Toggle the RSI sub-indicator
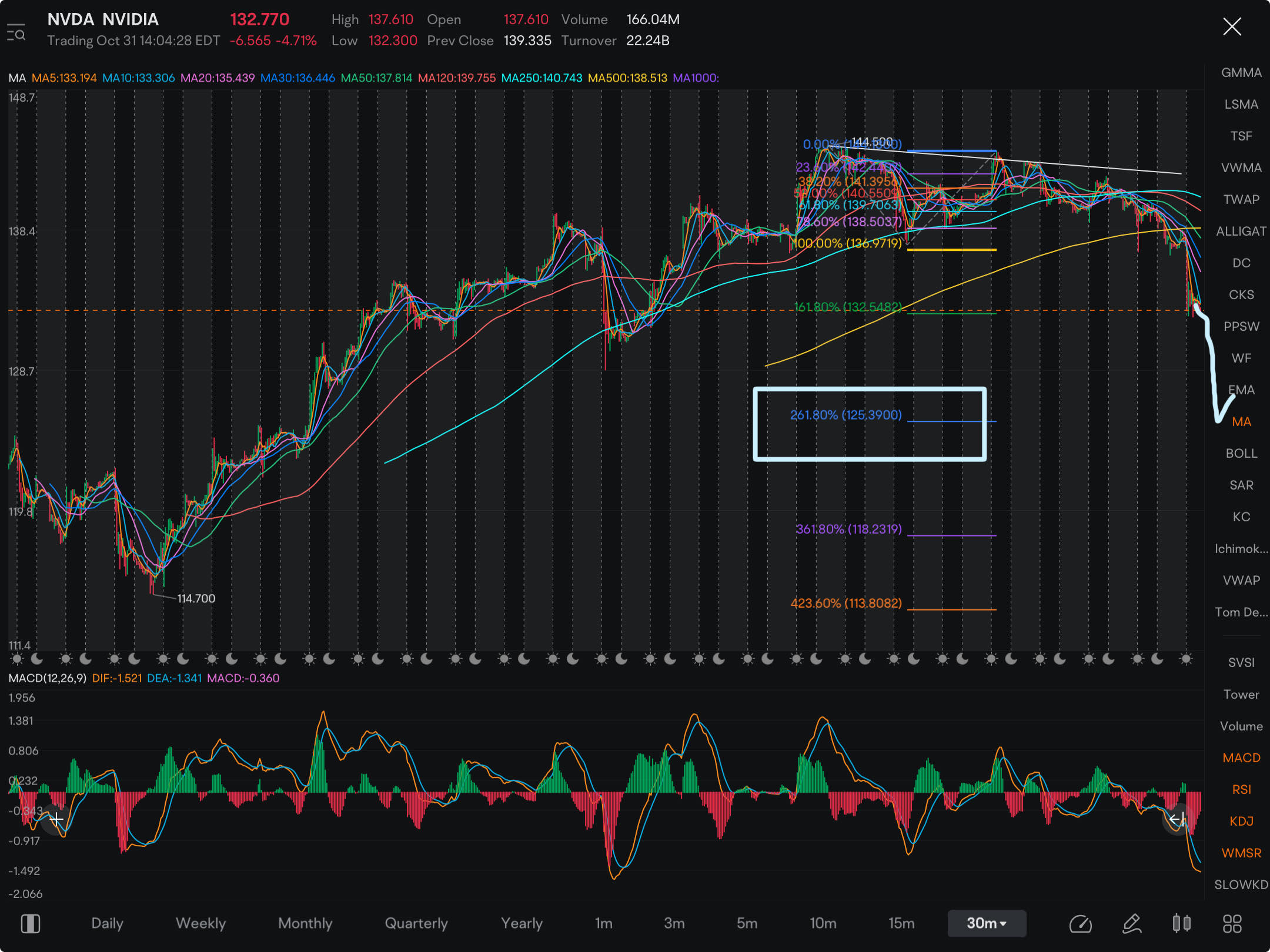 click(x=1241, y=790)
